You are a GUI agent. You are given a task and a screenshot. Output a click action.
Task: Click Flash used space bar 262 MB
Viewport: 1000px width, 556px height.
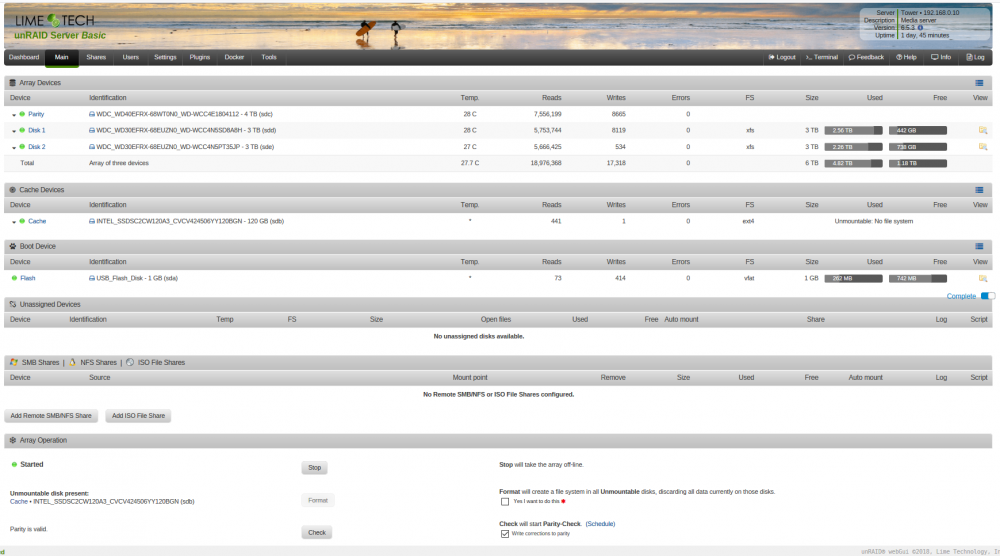(x=853, y=279)
